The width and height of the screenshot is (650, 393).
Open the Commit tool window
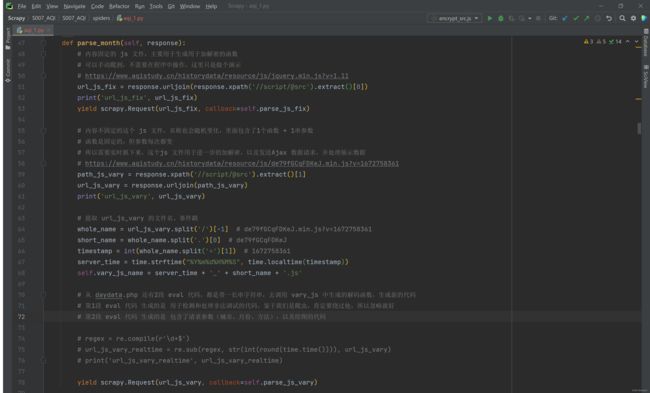click(x=7, y=70)
